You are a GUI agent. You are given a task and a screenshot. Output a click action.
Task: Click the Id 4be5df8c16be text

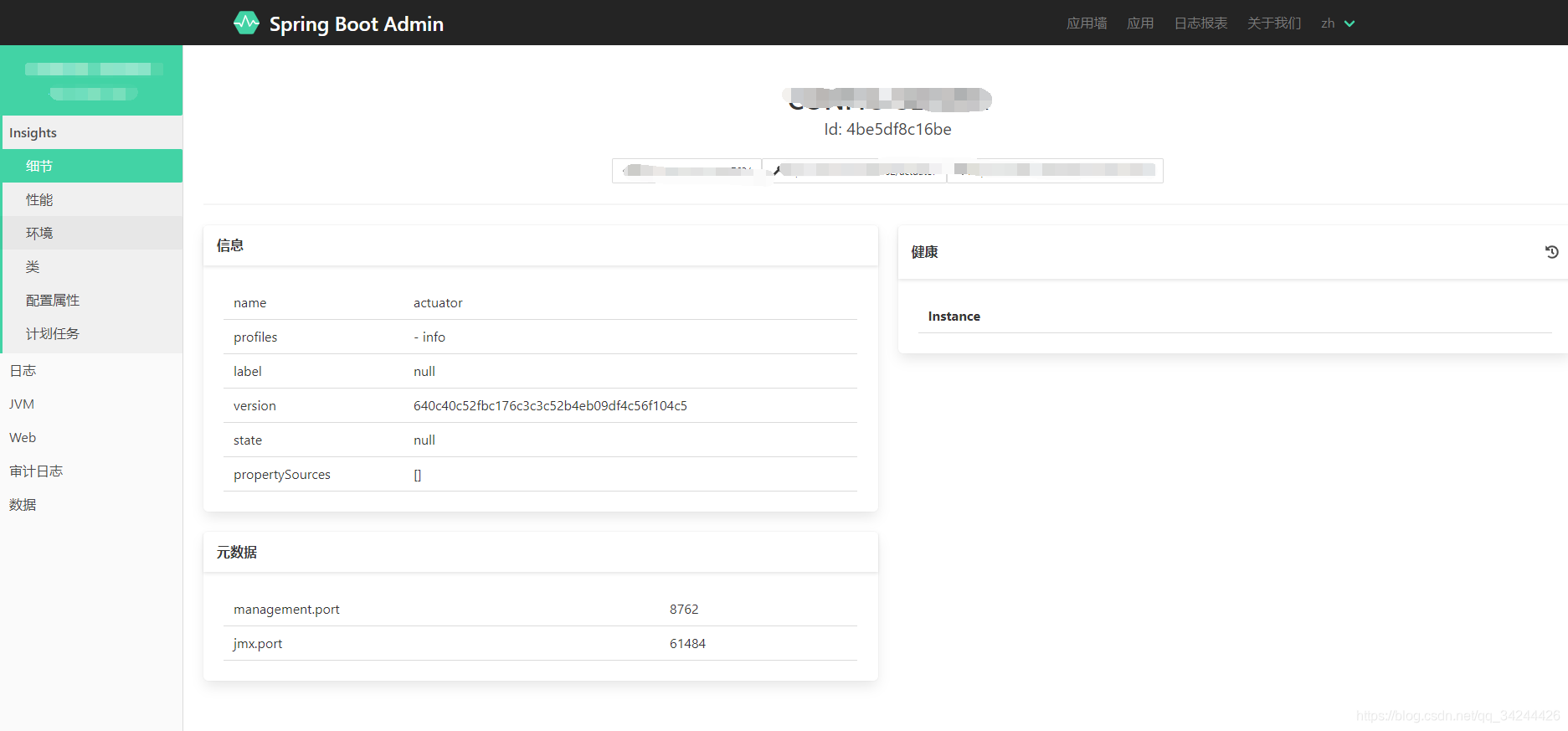tap(887, 129)
